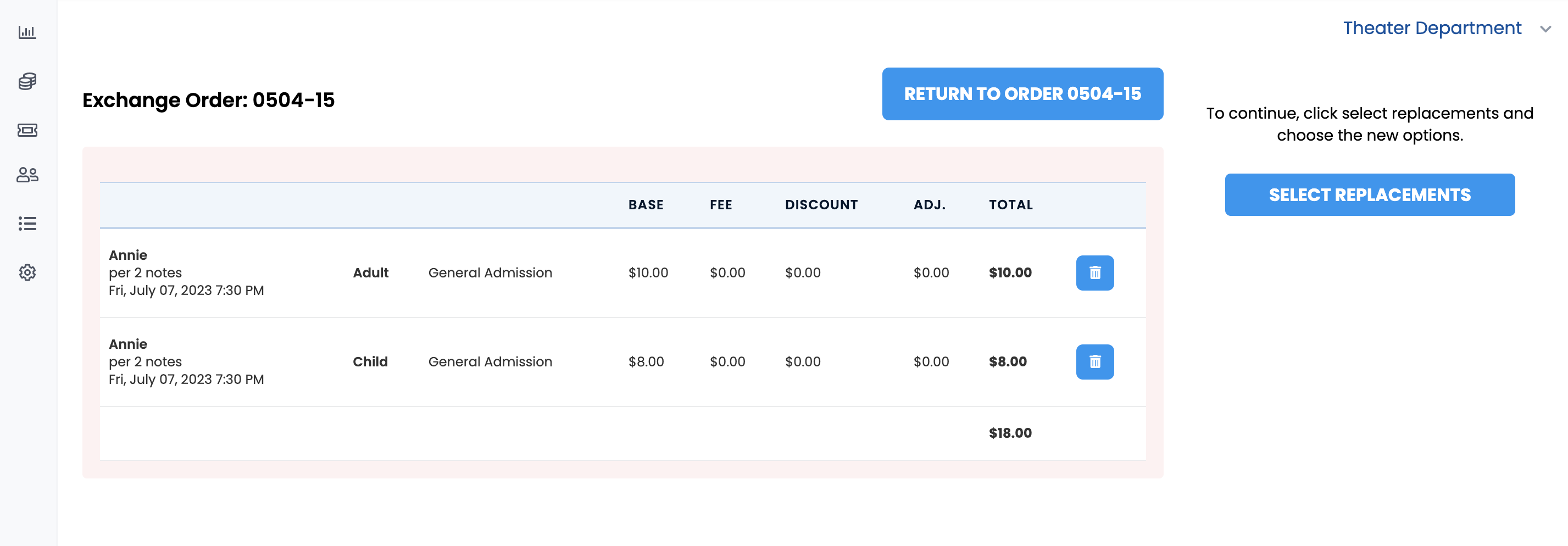1568x546 pixels.
Task: Click the DISCOUNT column header
Action: pyautogui.click(x=821, y=204)
